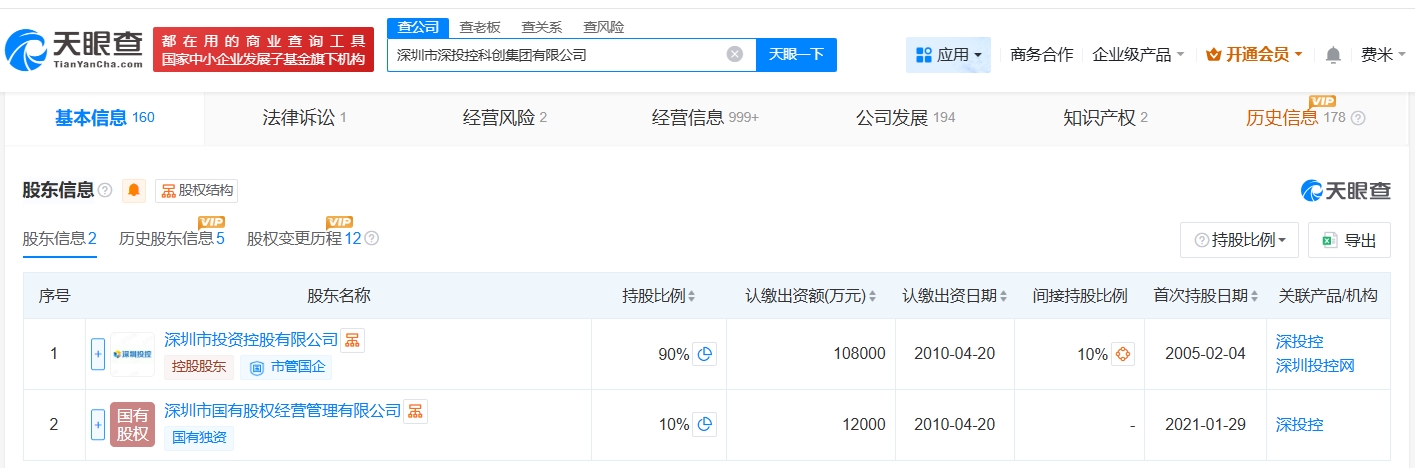Clear the search box with X icon
Screen dimensions: 1415x468
point(734,55)
